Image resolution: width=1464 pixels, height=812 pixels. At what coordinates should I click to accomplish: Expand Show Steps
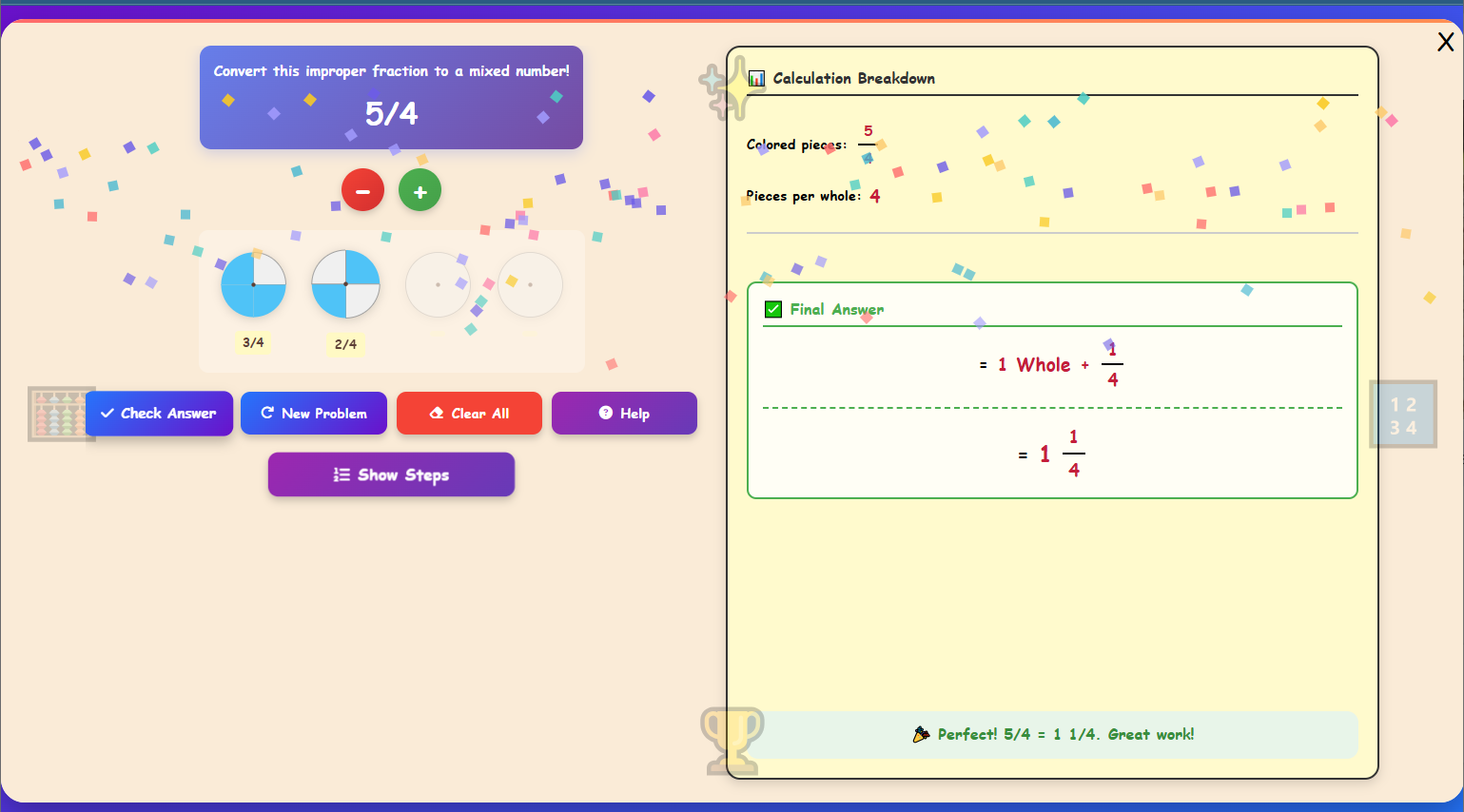pyautogui.click(x=391, y=474)
